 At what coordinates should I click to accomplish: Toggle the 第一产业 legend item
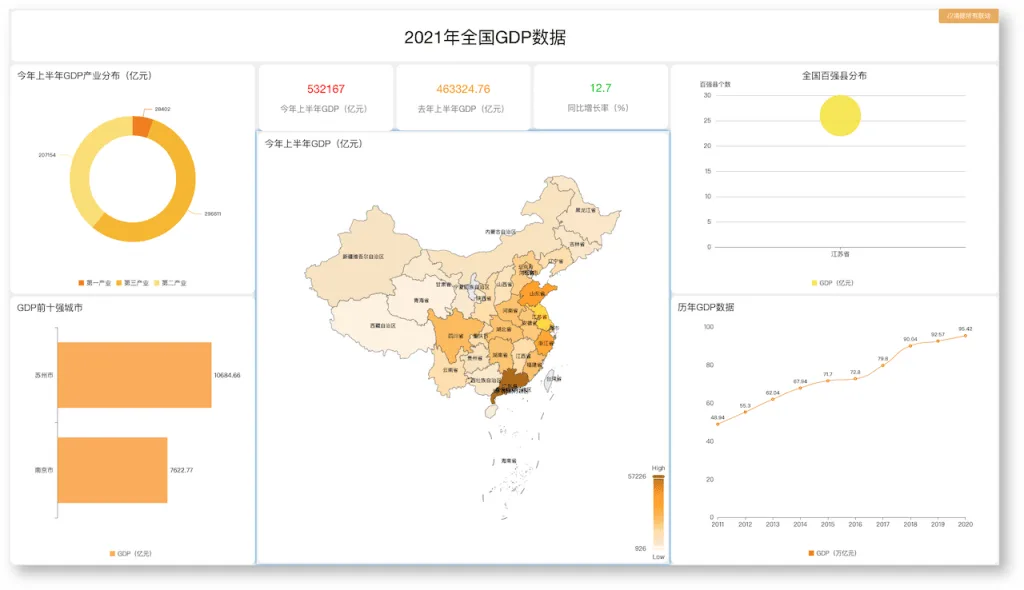[95, 283]
